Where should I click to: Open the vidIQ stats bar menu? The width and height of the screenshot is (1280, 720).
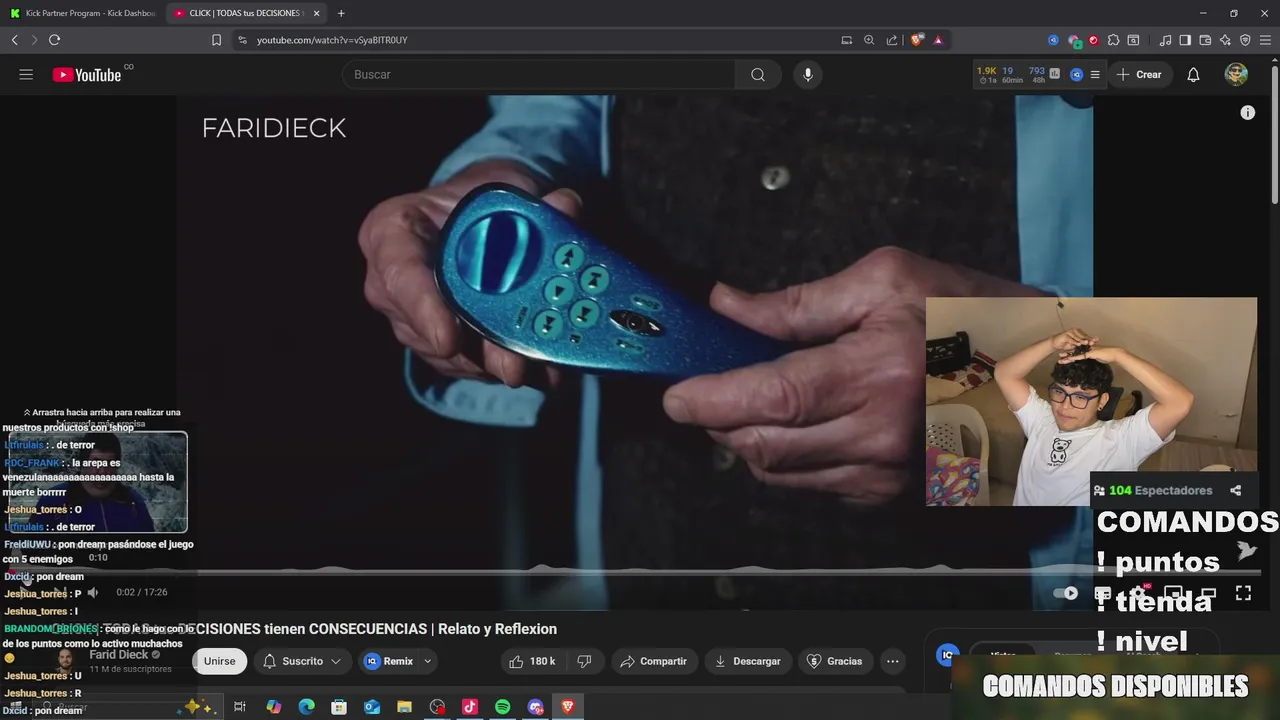tap(1095, 75)
